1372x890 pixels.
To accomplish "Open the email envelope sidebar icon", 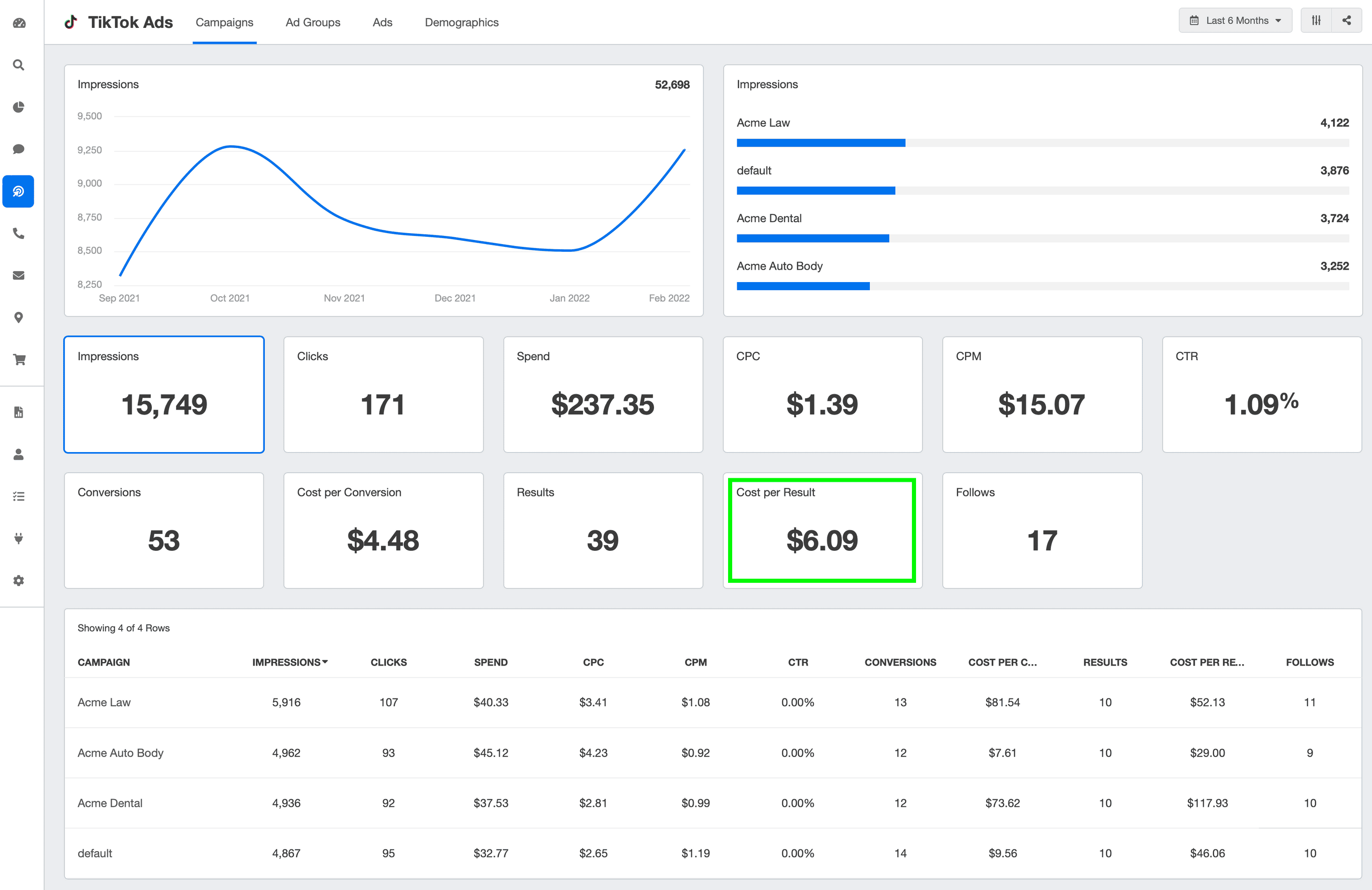I will click(x=19, y=275).
